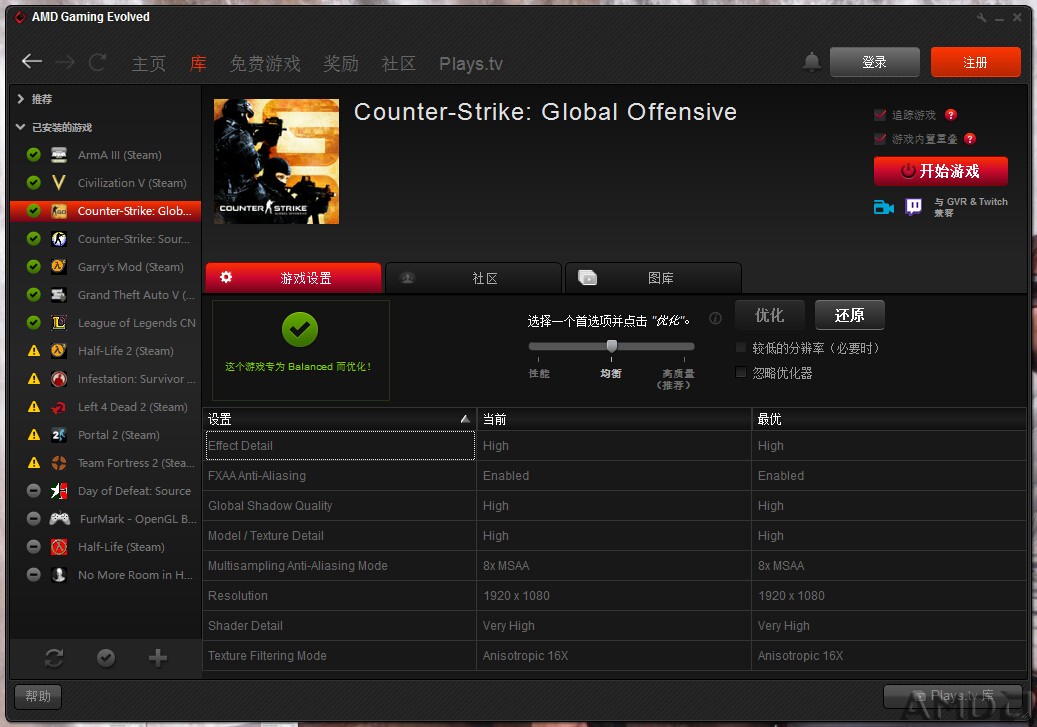Click the Day of Defeat: Source icon
The width and height of the screenshot is (1037, 727).
click(59, 491)
